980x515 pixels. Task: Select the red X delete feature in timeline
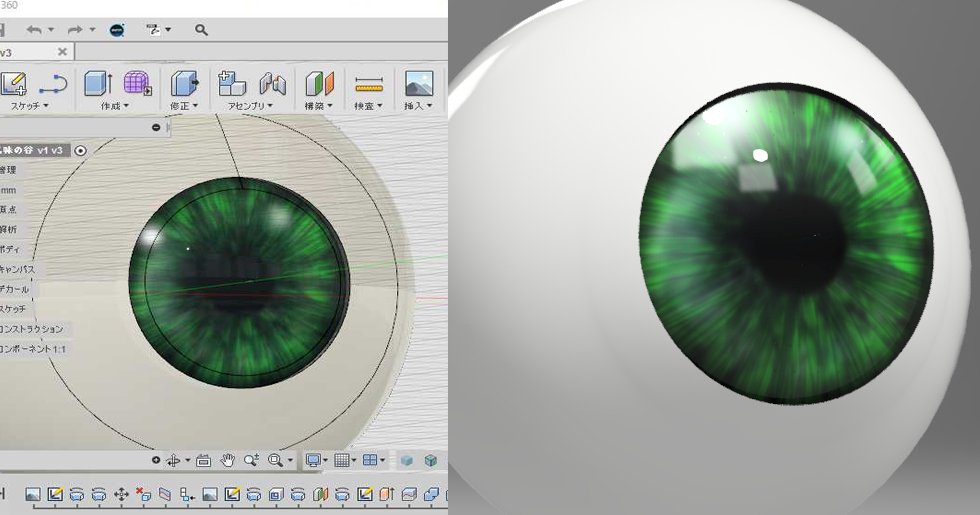143,495
